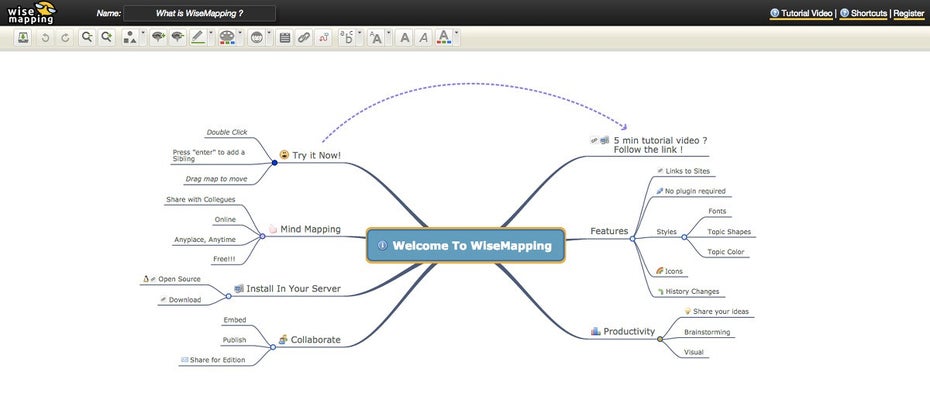Screen dimensions: 930x407
Task: Click the WiseMapping logo
Action: [31, 12]
